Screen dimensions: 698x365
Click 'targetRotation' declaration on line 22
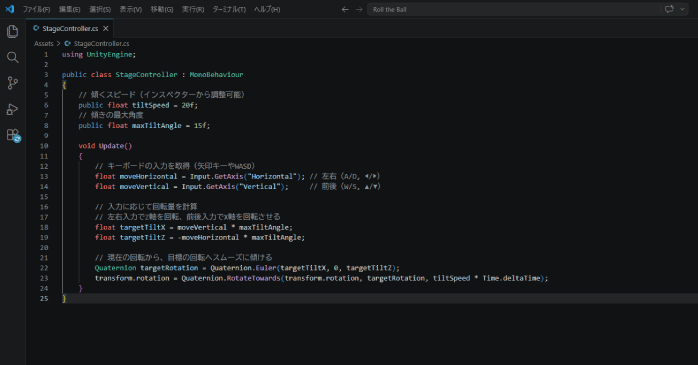(169, 268)
